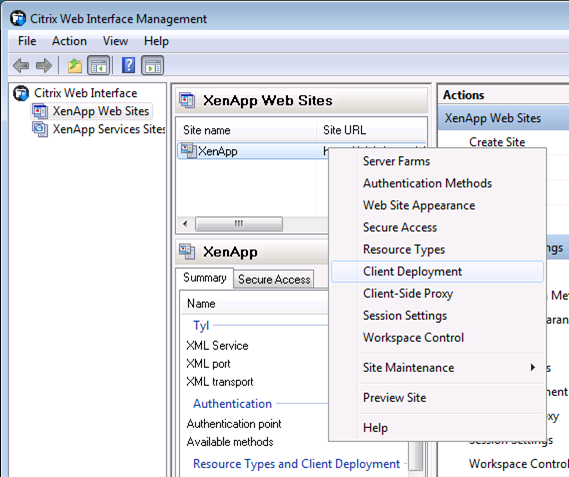Screen dimensions: 569x477
Task: Choose Session Settings from context menu
Action: 437,316
